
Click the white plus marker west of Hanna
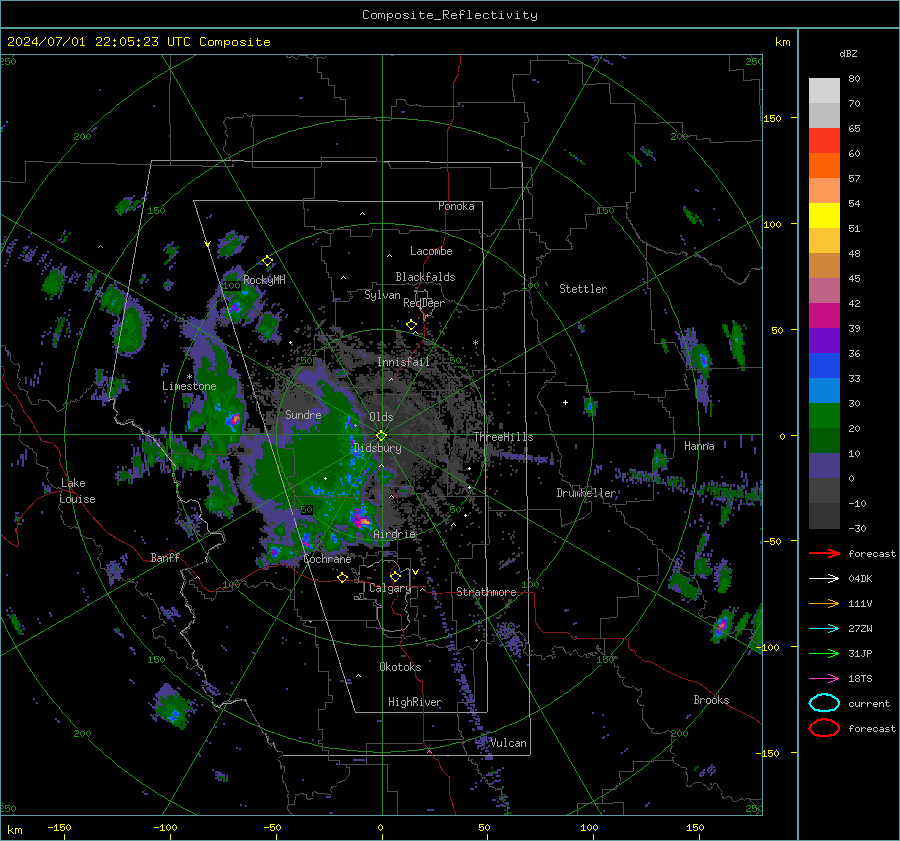tap(565, 402)
